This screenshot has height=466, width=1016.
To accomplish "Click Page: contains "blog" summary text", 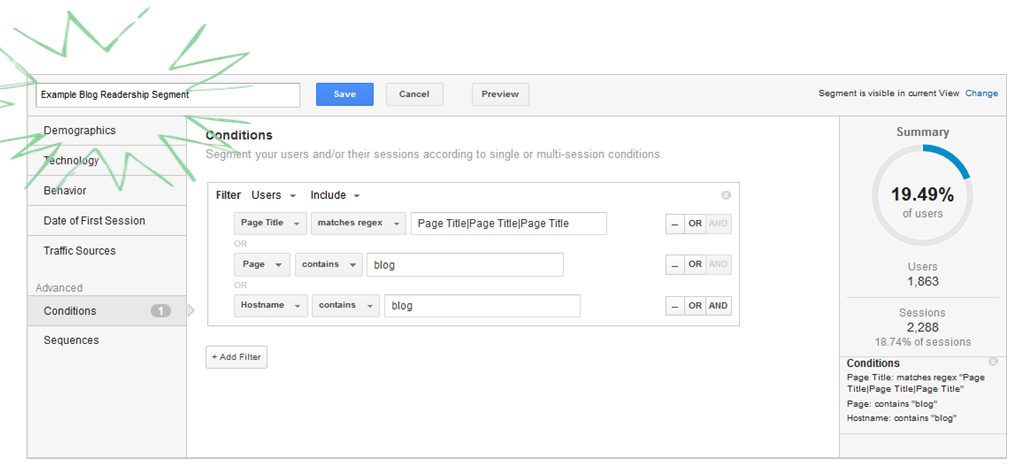I will pyautogui.click(x=891, y=404).
